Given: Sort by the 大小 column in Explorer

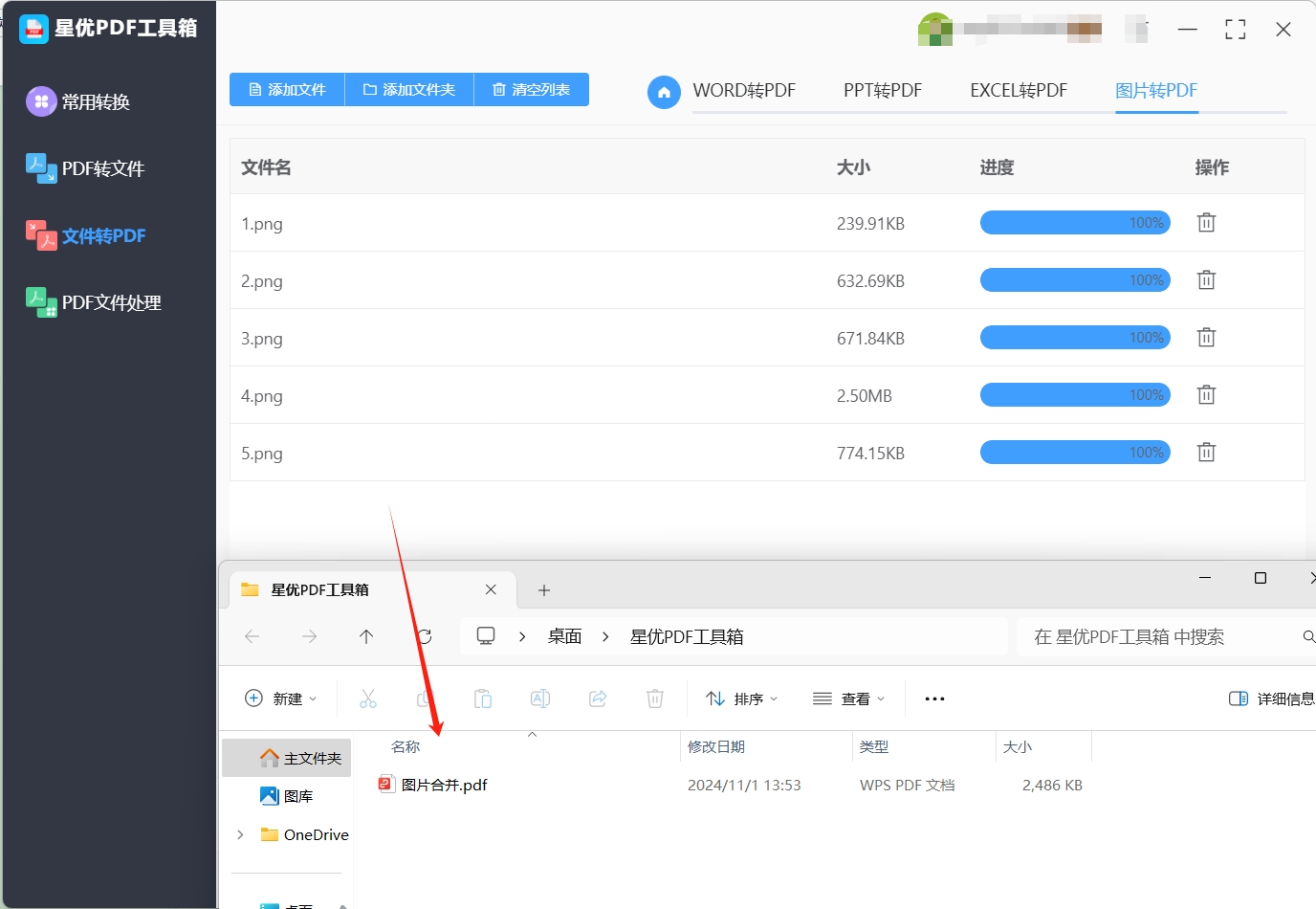Looking at the screenshot, I should [x=1018, y=746].
